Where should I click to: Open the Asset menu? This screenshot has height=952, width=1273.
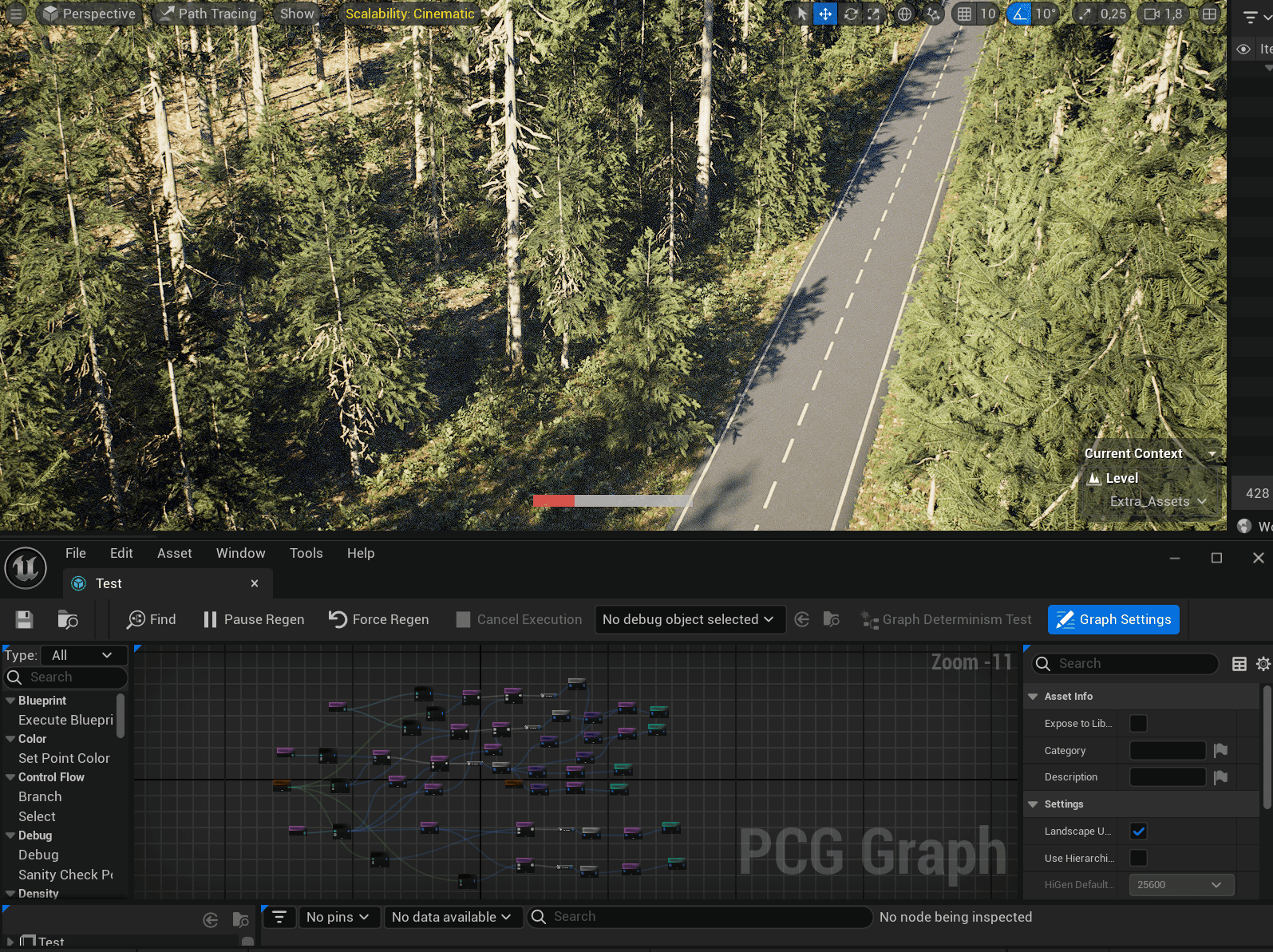[175, 553]
